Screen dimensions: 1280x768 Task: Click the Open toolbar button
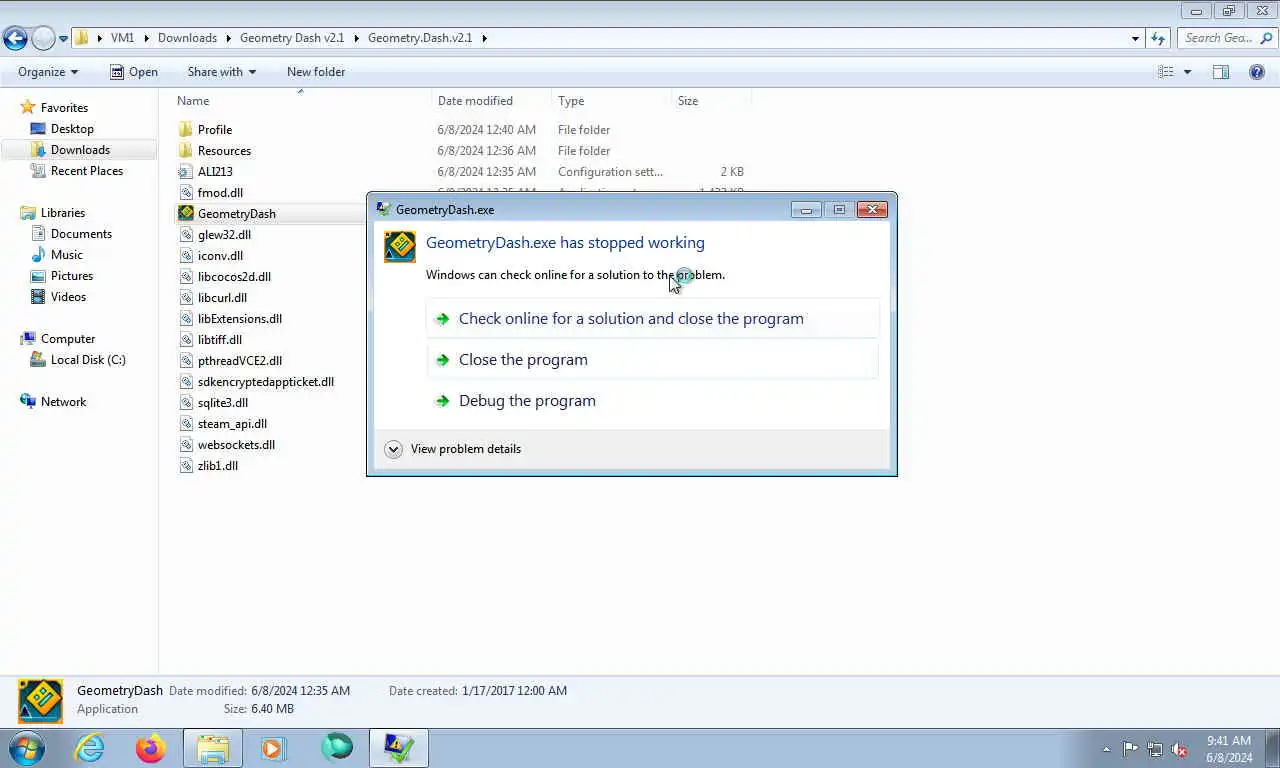(134, 72)
